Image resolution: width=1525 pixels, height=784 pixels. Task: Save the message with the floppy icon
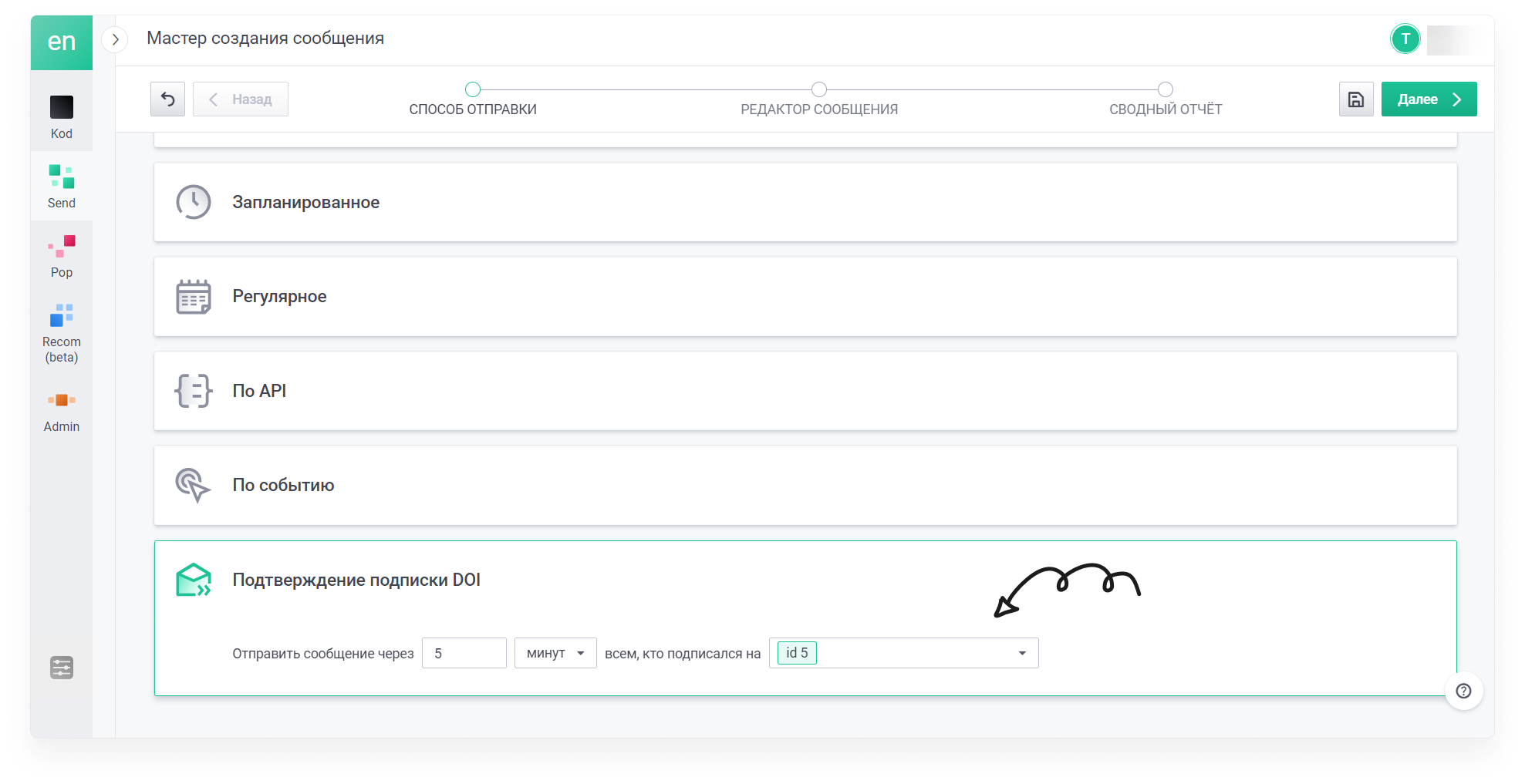pos(1356,99)
